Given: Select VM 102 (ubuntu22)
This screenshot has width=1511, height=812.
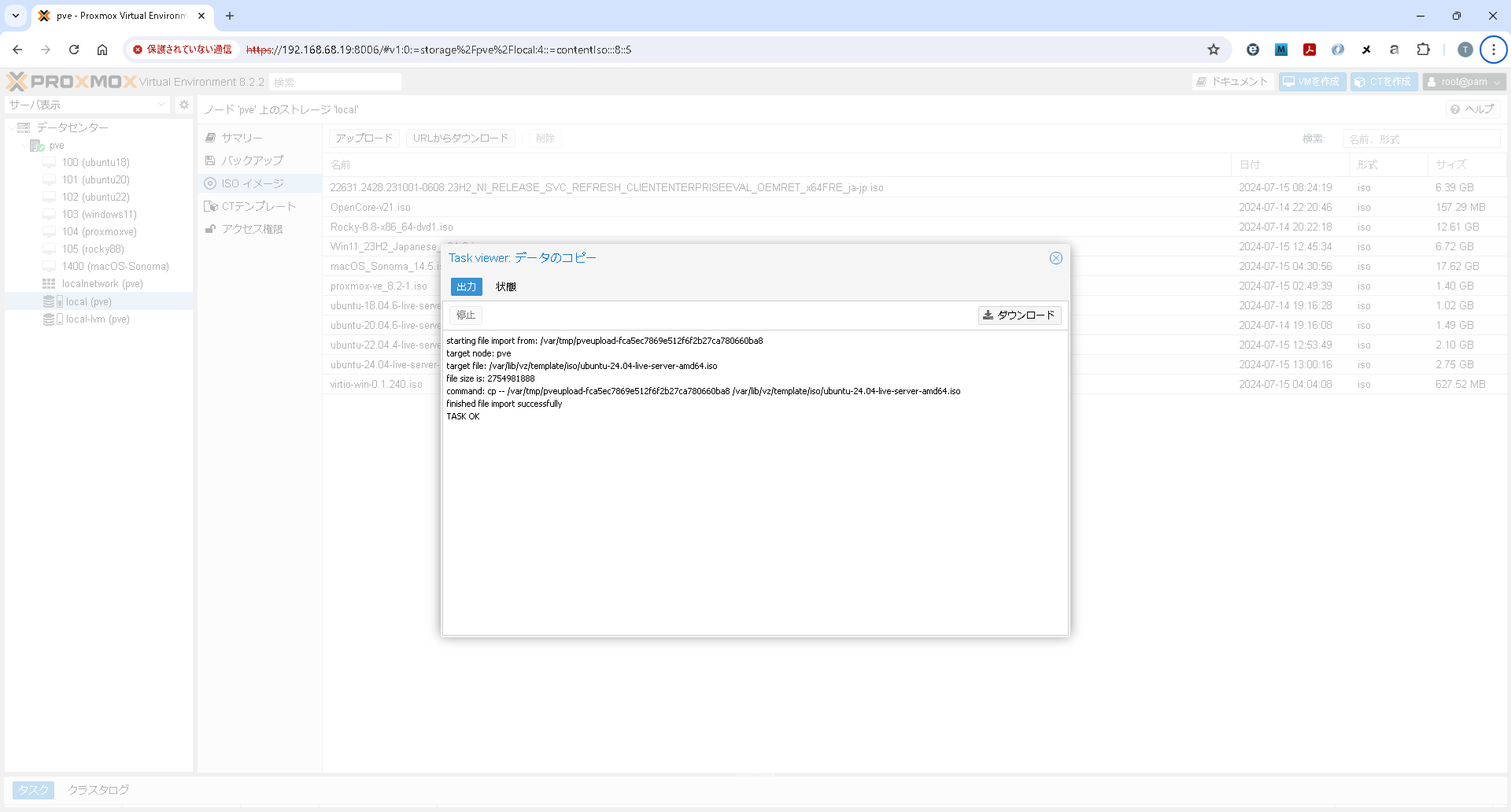Looking at the screenshot, I should coord(96,197).
